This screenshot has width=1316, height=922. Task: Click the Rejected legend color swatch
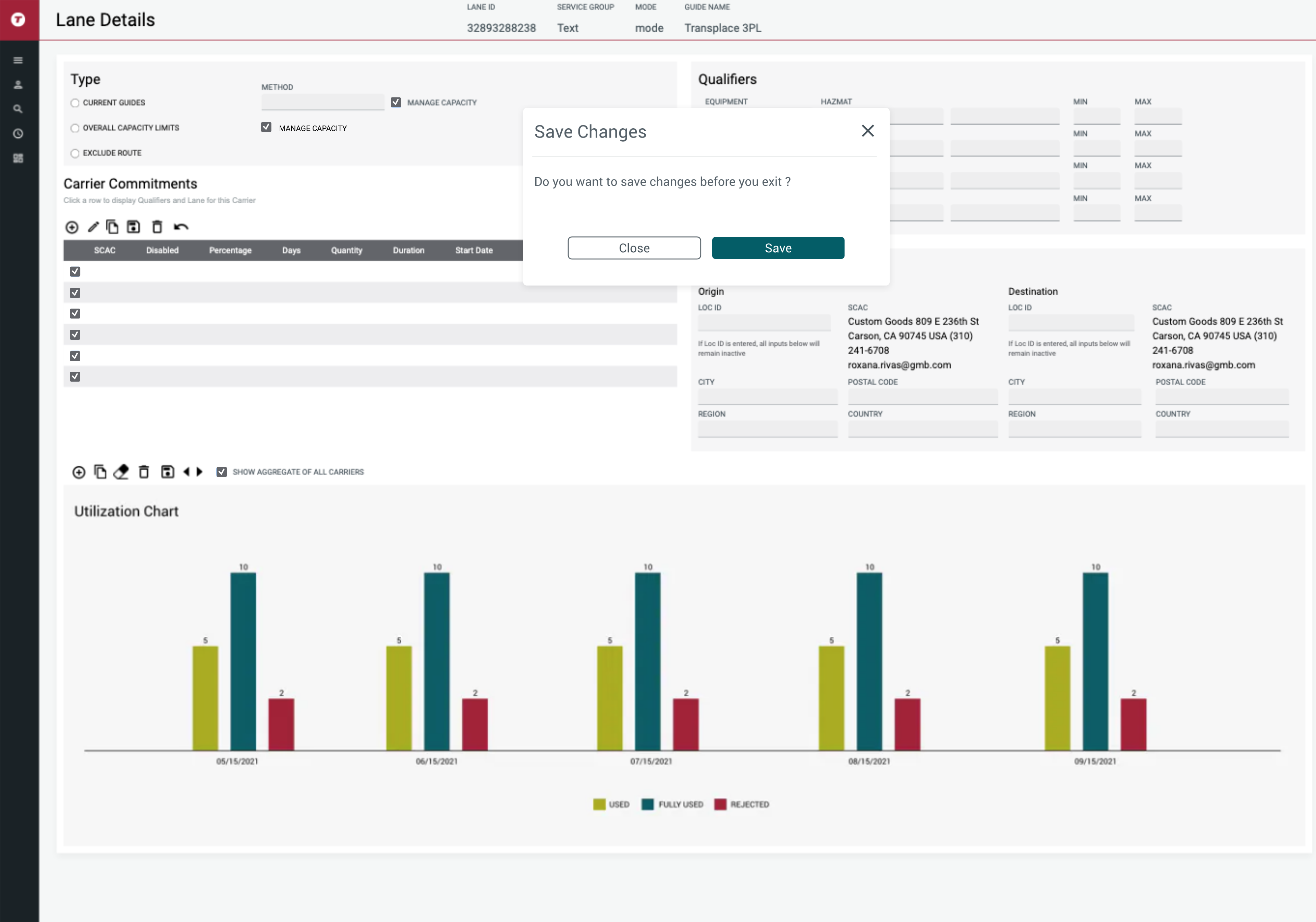point(720,804)
